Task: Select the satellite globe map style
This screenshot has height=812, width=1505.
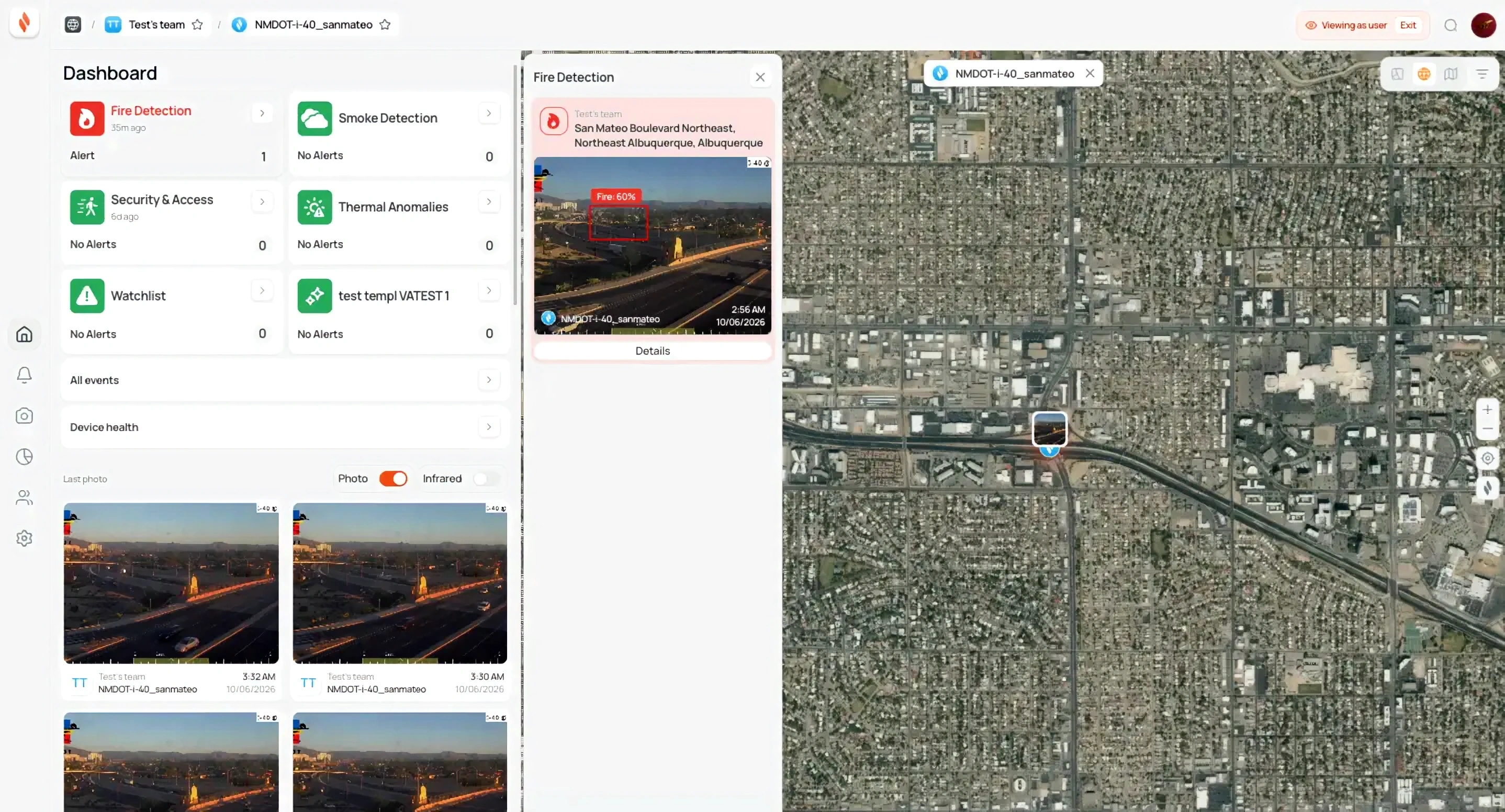Action: click(1424, 74)
